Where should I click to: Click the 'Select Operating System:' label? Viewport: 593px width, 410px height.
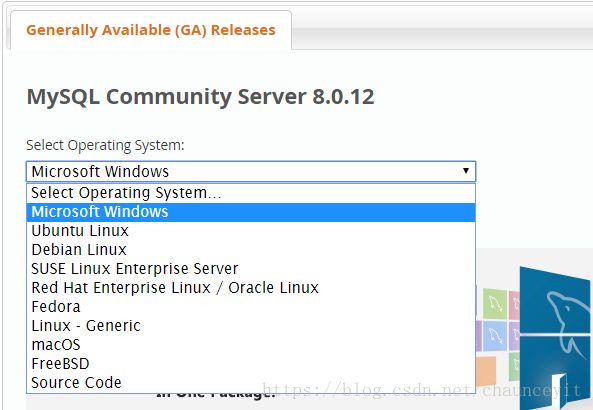pos(105,145)
